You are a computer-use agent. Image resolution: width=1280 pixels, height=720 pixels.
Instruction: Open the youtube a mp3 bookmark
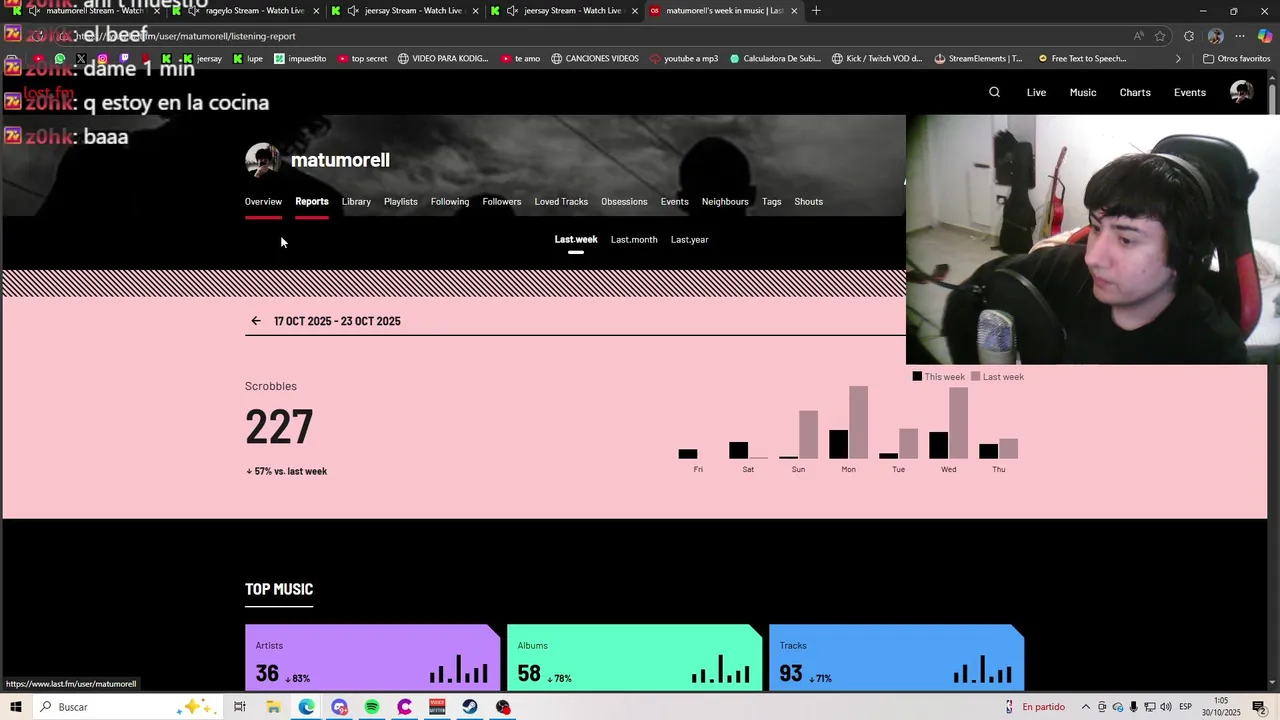click(684, 59)
